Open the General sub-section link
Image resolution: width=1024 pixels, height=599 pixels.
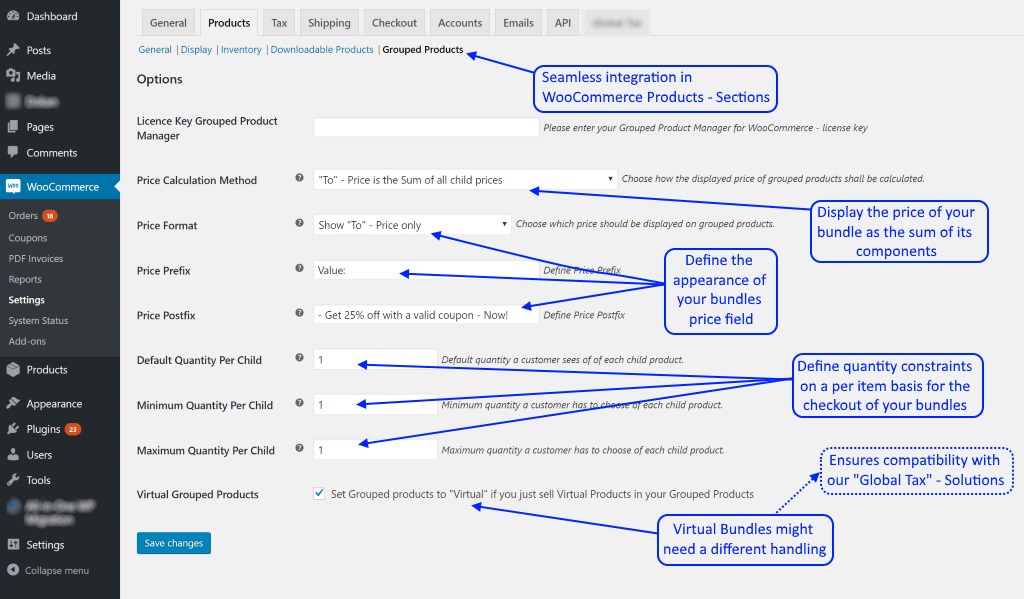155,50
